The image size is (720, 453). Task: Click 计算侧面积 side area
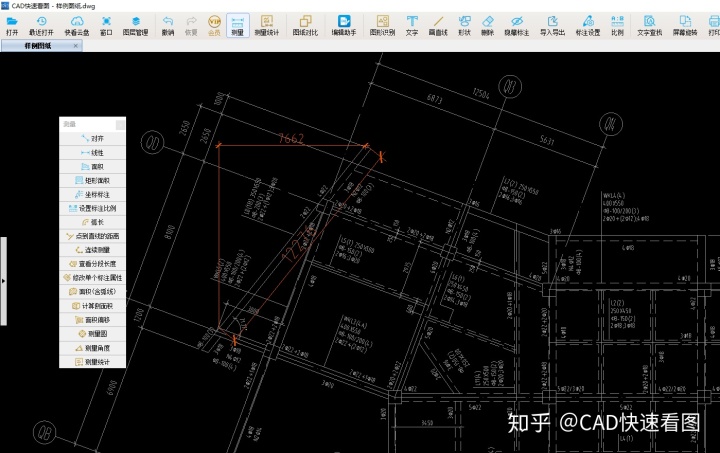click(x=92, y=306)
